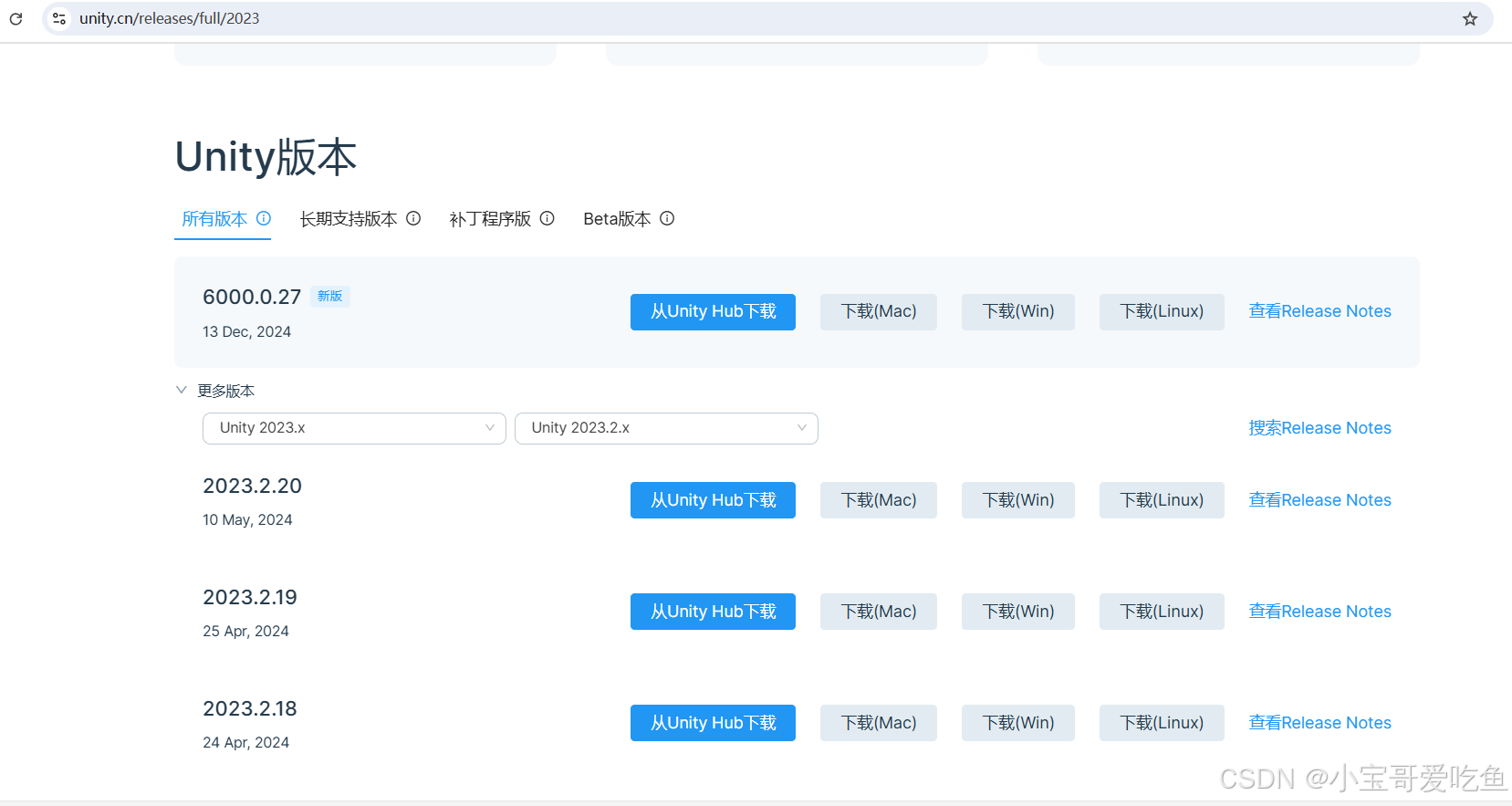Click the Unity版本 heading
1512x806 pixels.
[266, 157]
